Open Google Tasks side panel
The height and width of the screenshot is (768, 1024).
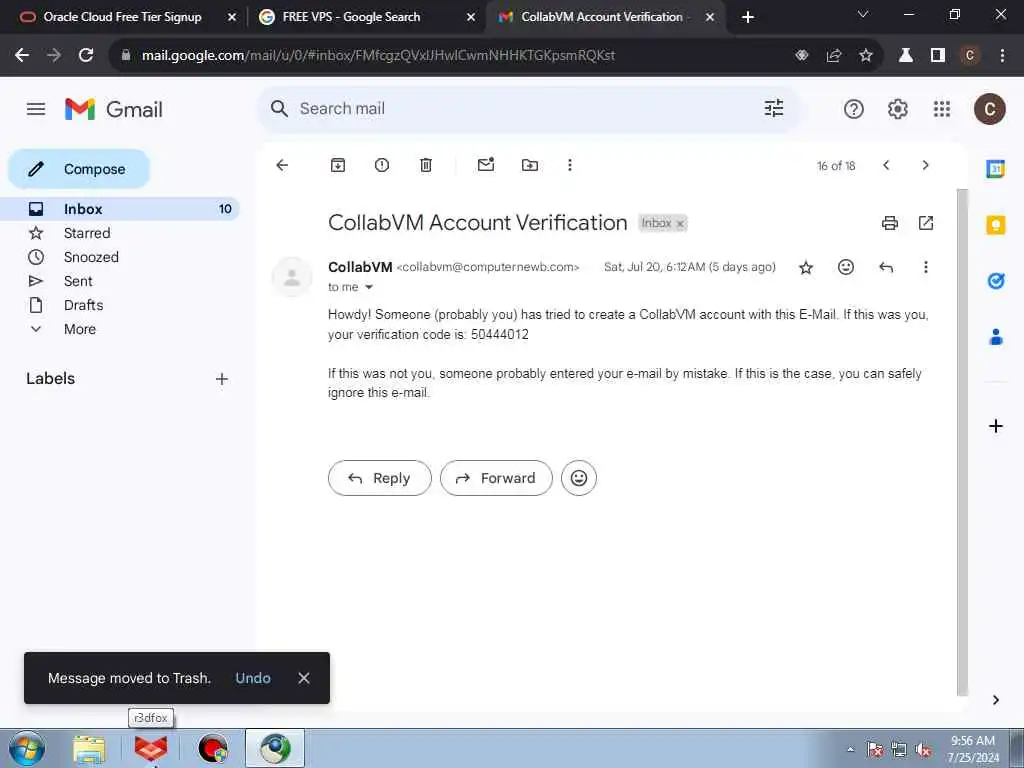(x=995, y=281)
